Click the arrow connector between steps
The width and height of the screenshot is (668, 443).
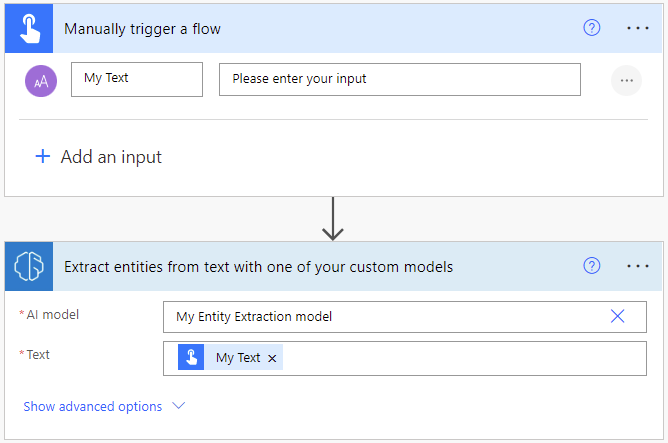tap(333, 219)
